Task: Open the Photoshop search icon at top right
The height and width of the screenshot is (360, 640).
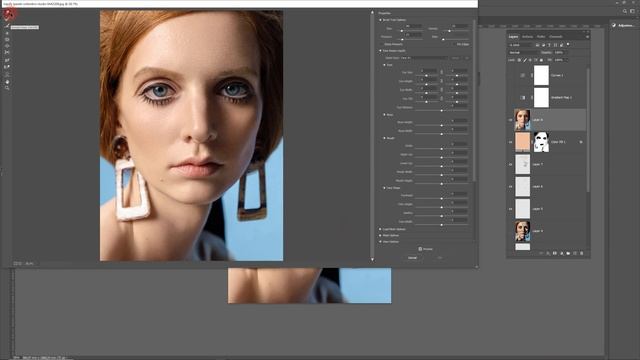Action: point(625,11)
